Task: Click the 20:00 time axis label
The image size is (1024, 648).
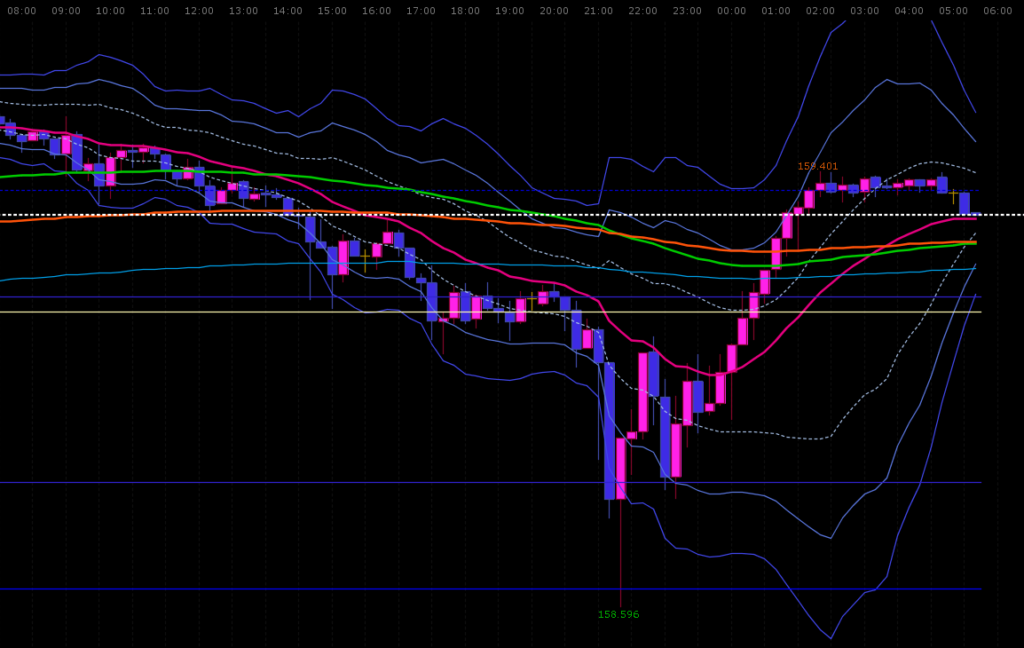Action: (554, 11)
